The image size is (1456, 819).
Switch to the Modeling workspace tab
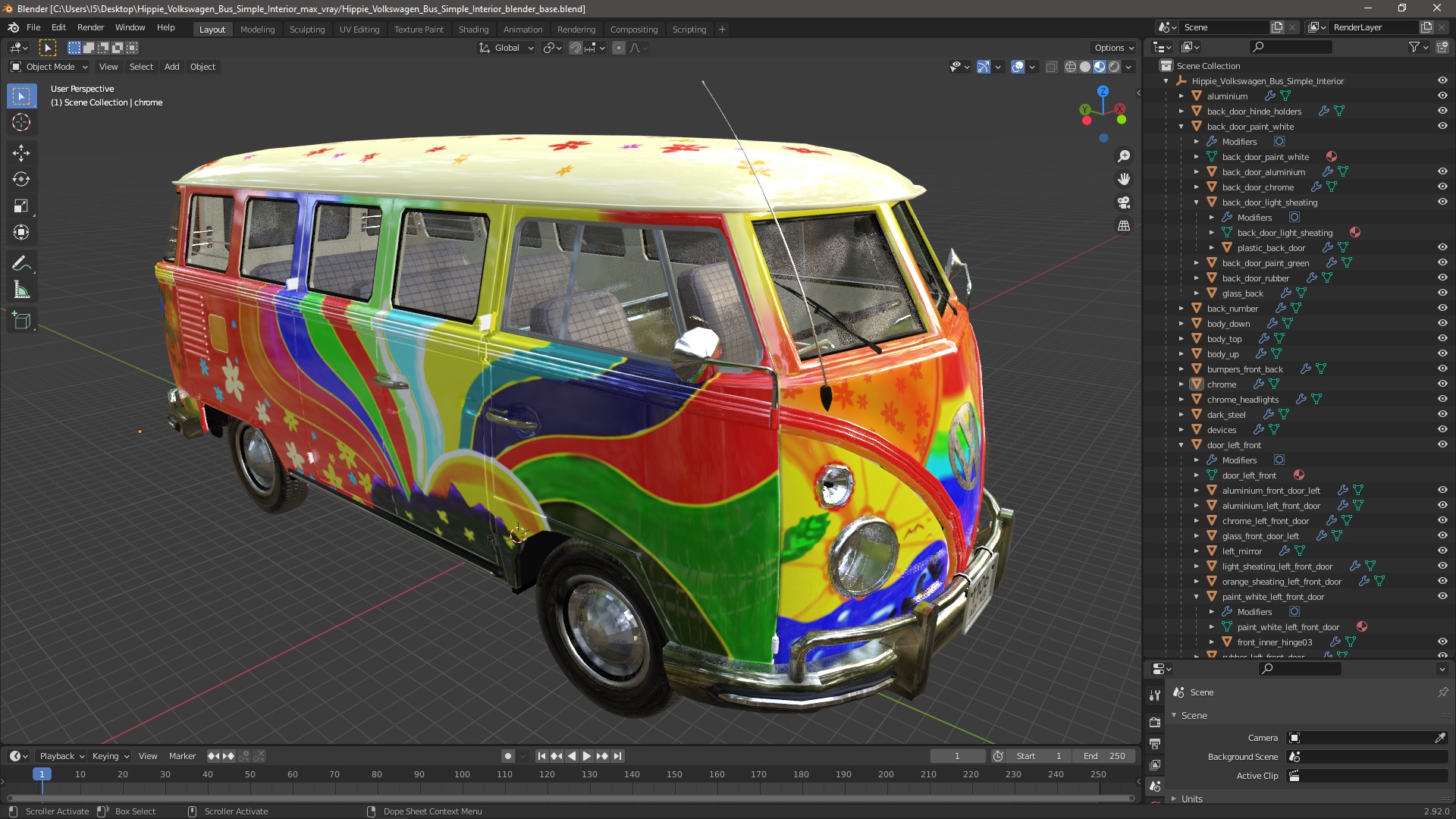tap(257, 30)
